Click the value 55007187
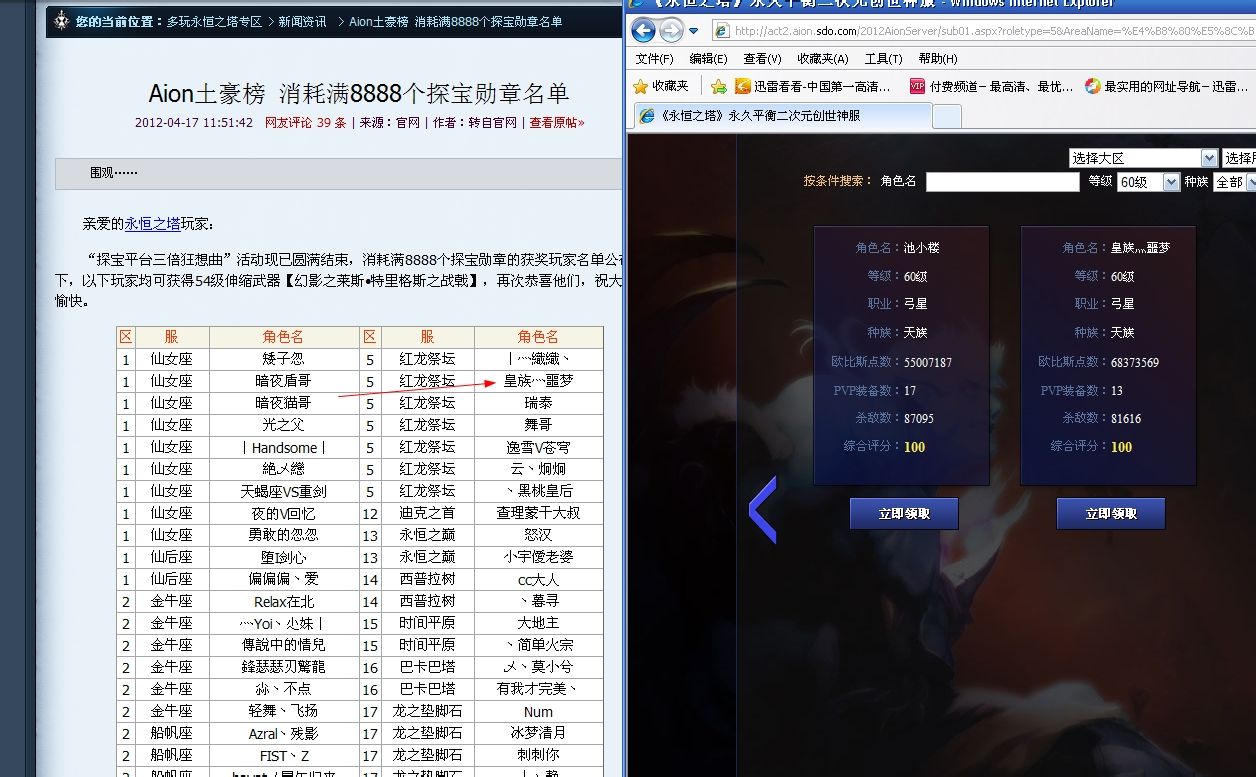Viewport: 1256px width, 777px height. point(928,362)
